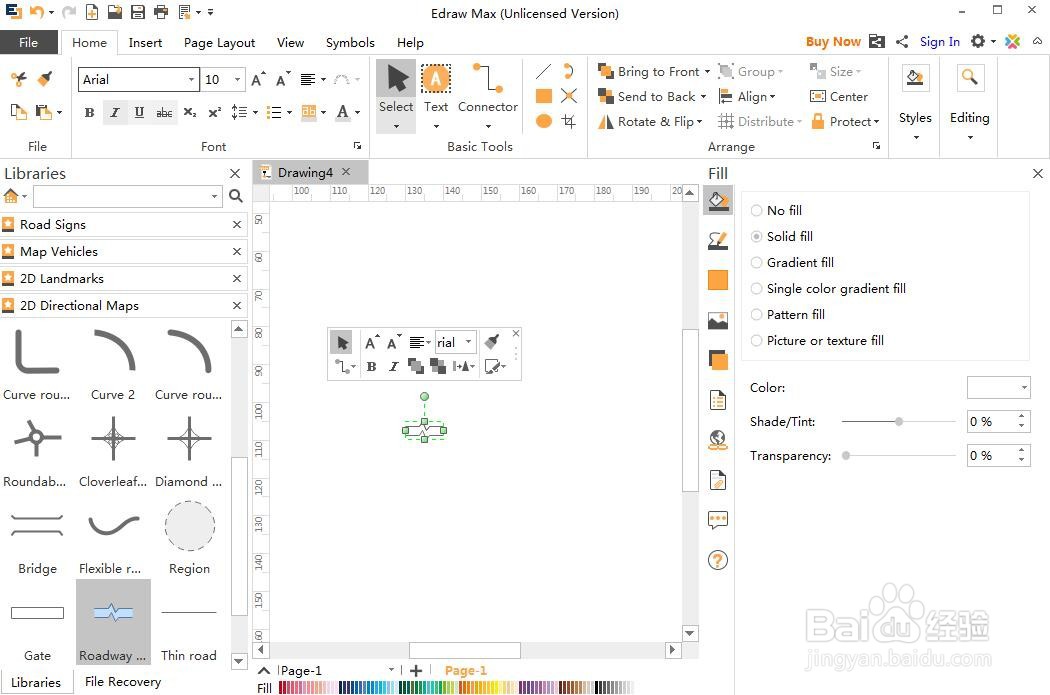Viewport: 1050px width, 695px height.
Task: Switch to the Page Layout tab
Action: coord(220,42)
